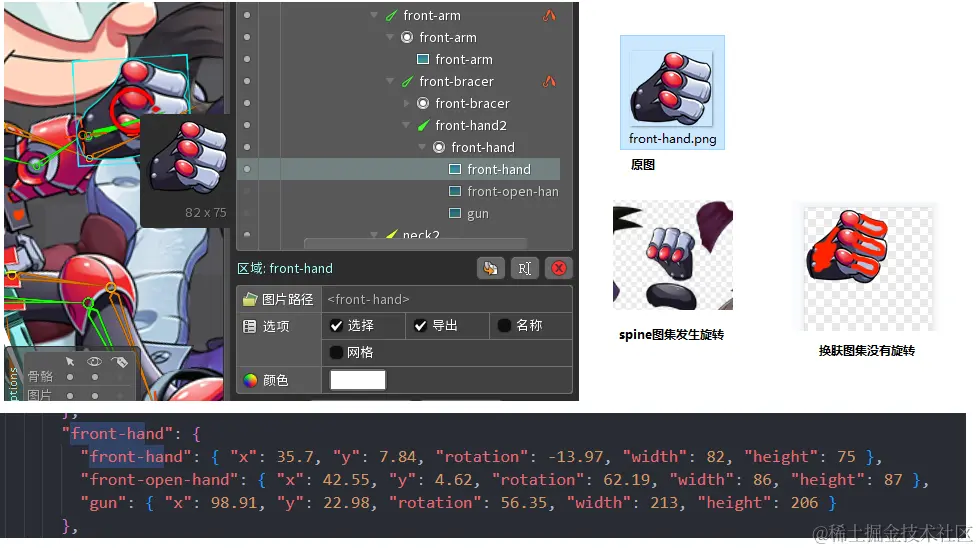Collapse the front-arm bone node
Image resolution: width=980 pixels, height=551 pixels.
click(x=374, y=15)
